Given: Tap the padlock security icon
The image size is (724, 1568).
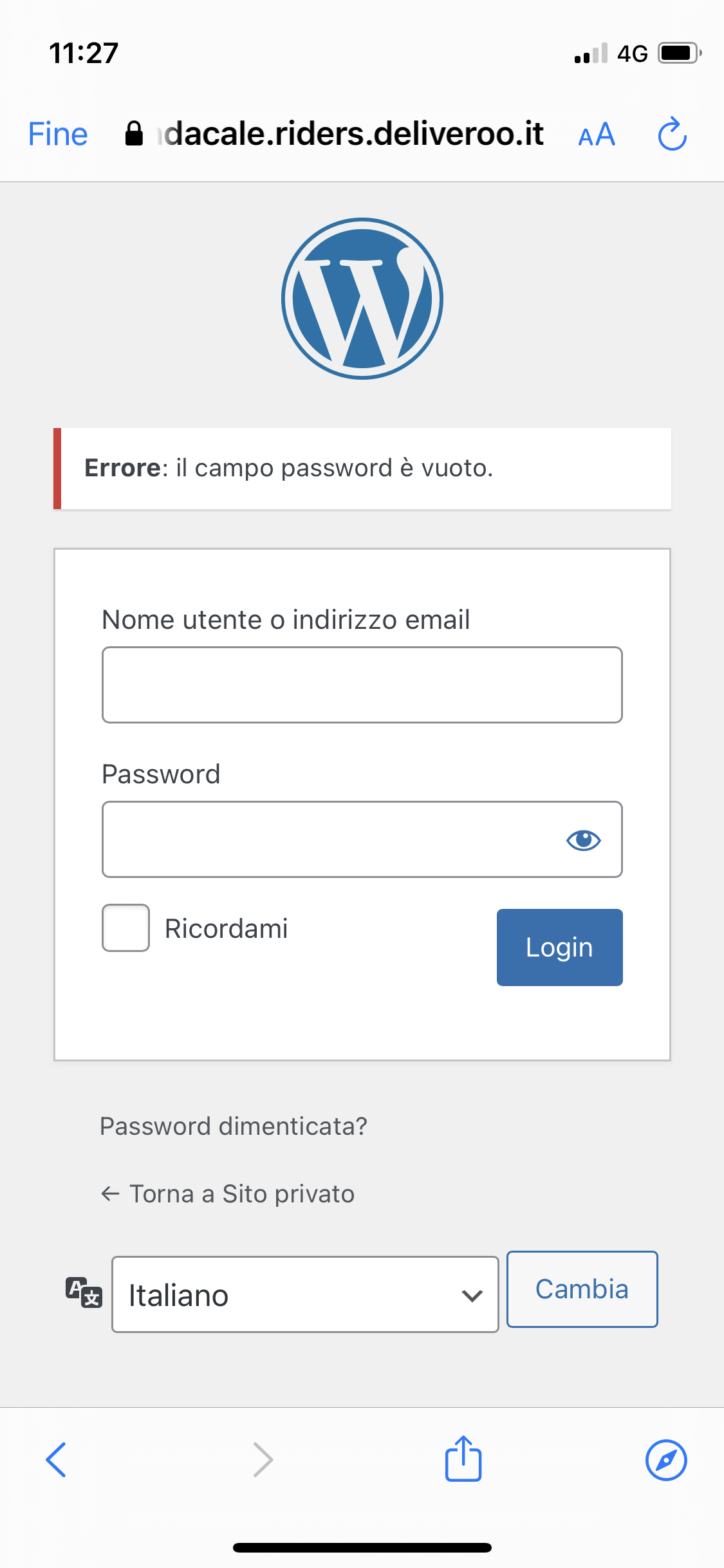Looking at the screenshot, I should pos(134,135).
